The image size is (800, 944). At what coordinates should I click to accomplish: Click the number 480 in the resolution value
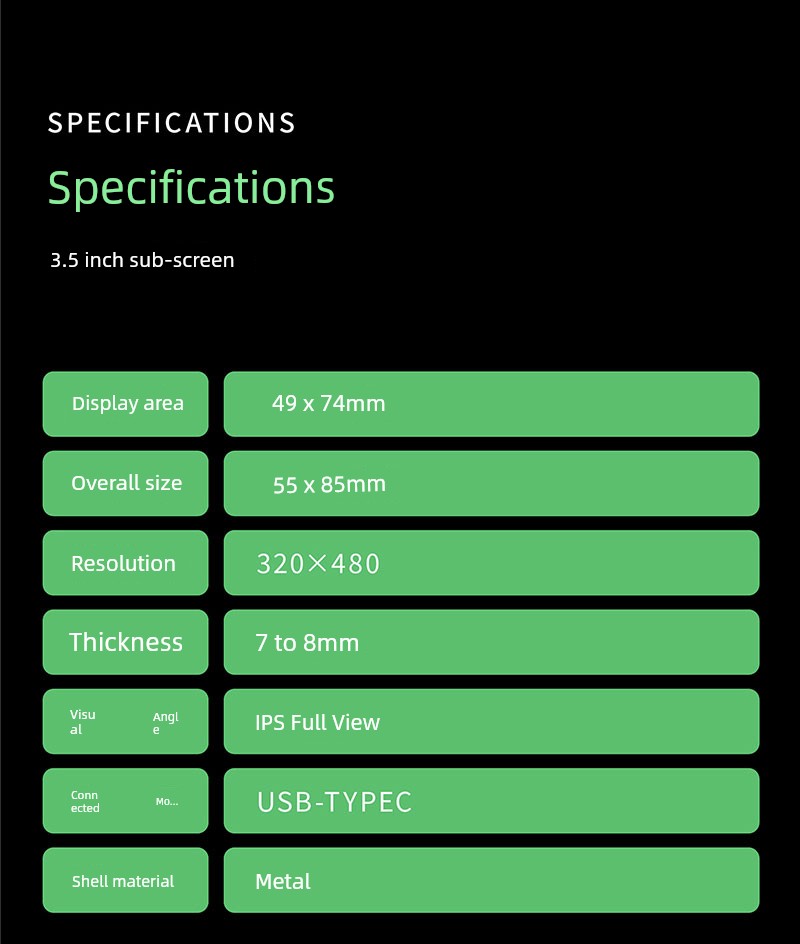(355, 564)
